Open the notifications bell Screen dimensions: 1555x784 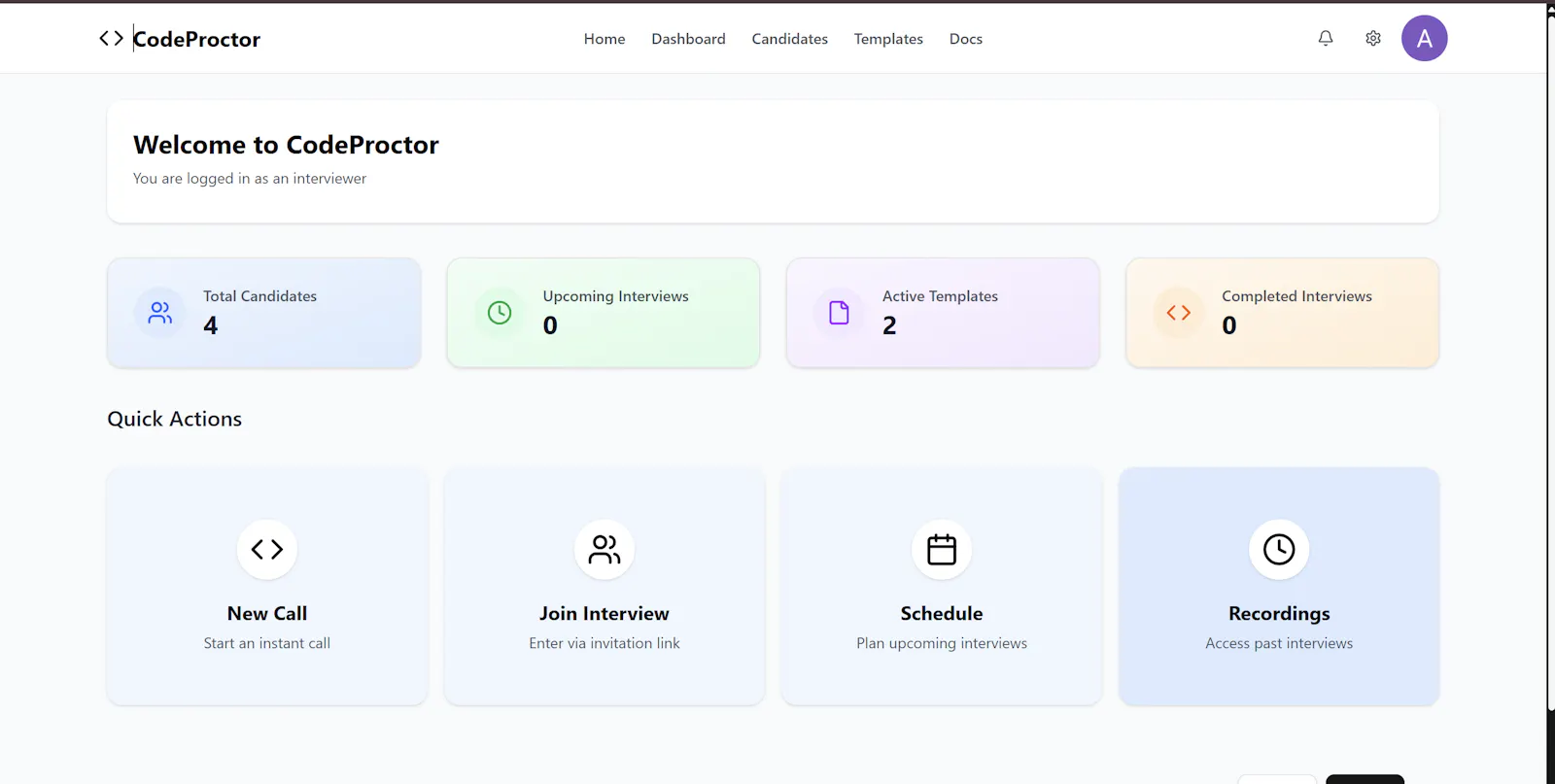coord(1326,38)
